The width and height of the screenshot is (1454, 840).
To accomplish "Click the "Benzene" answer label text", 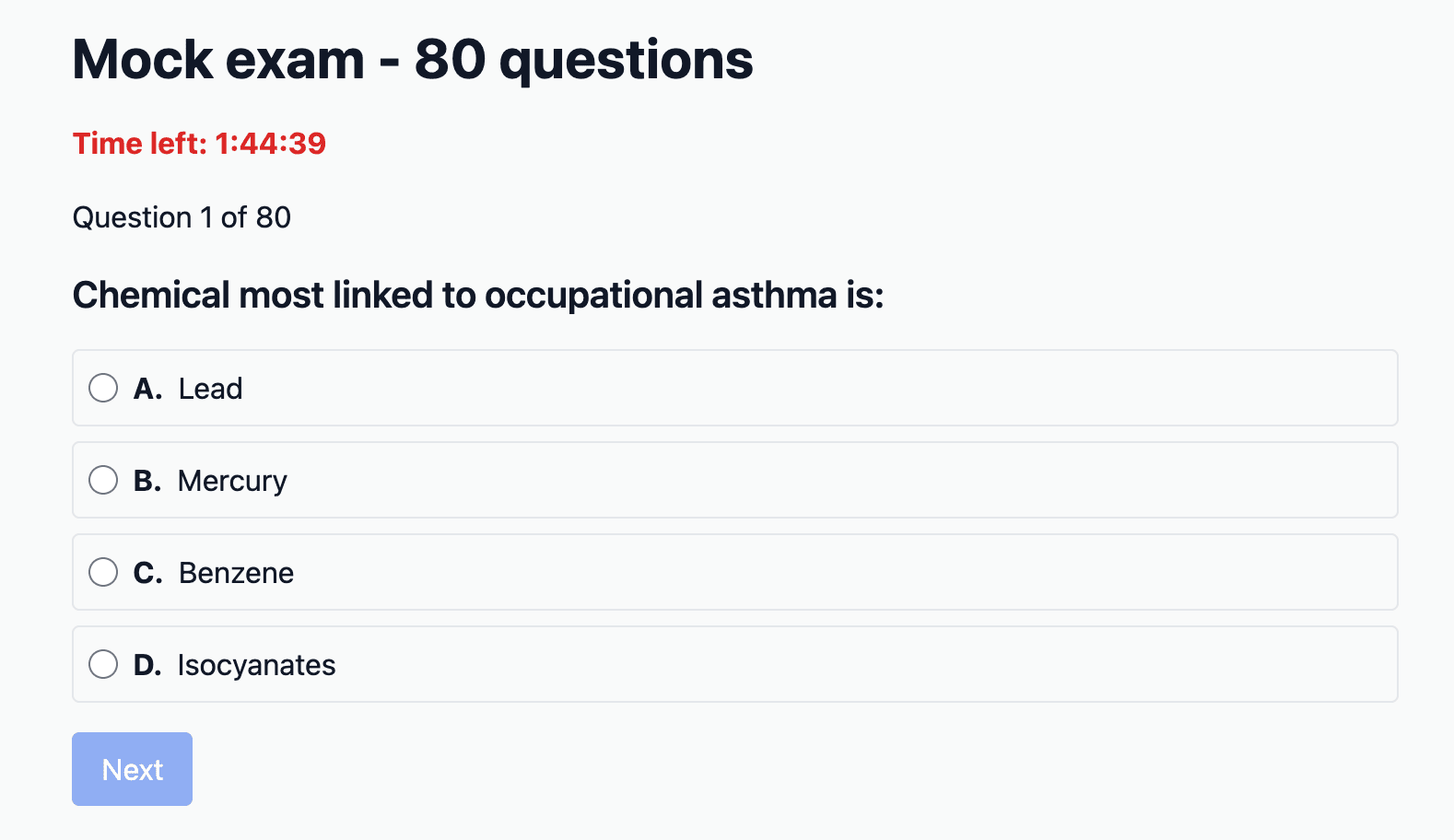I will tap(236, 573).
